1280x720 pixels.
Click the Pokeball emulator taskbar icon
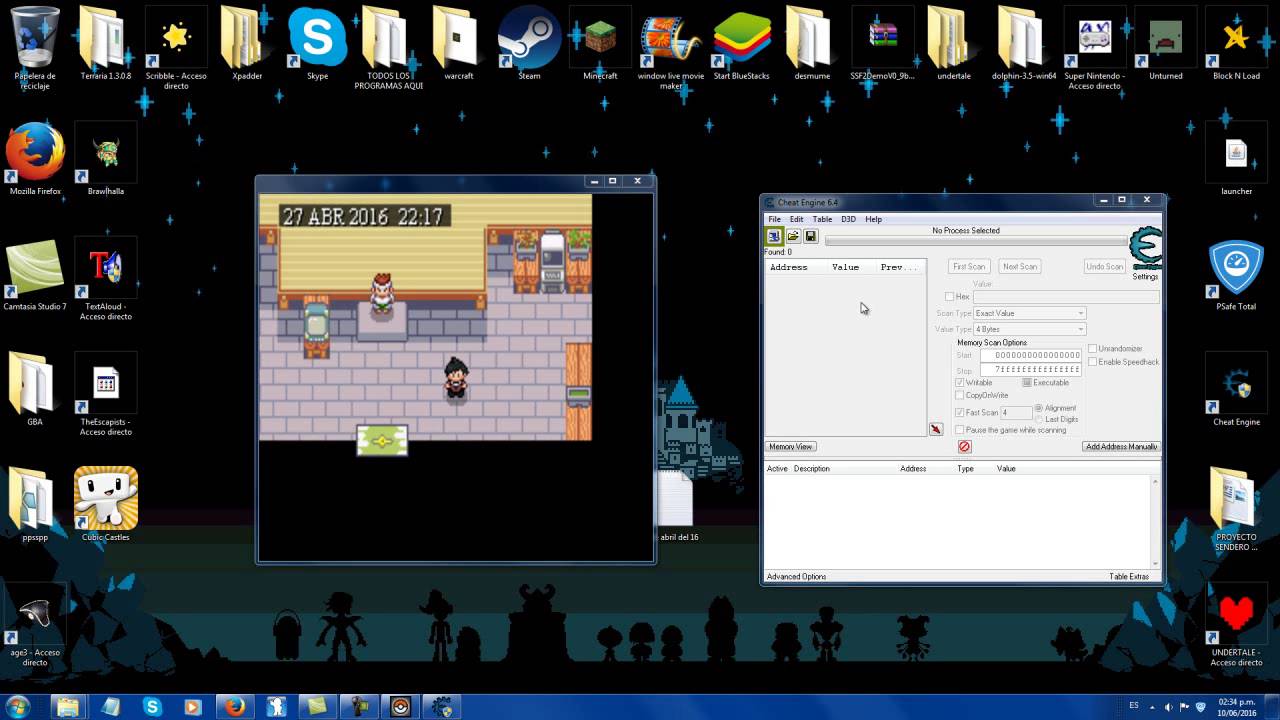tap(399, 707)
